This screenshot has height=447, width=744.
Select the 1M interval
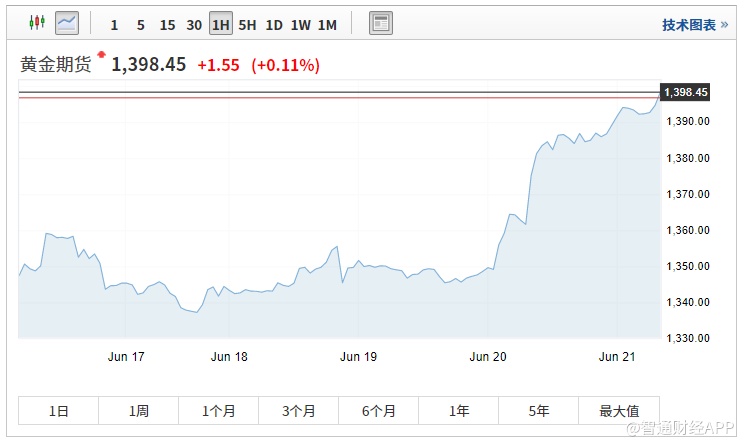[x=327, y=24]
